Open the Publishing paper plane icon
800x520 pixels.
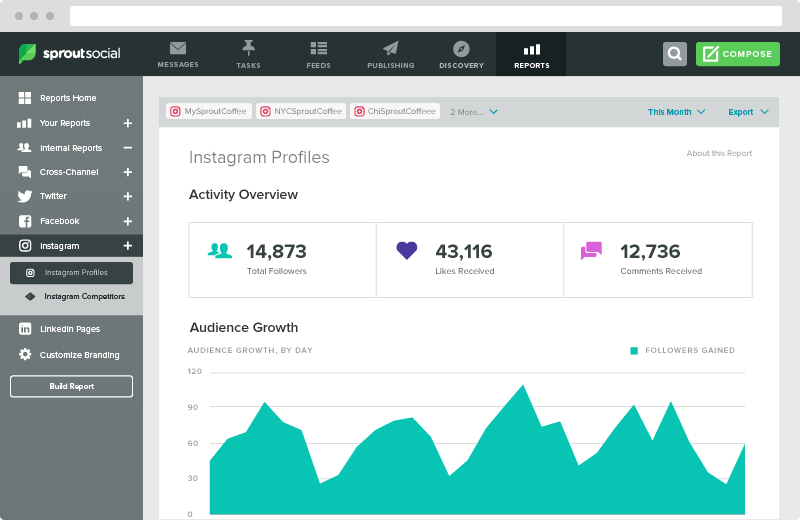[x=391, y=48]
